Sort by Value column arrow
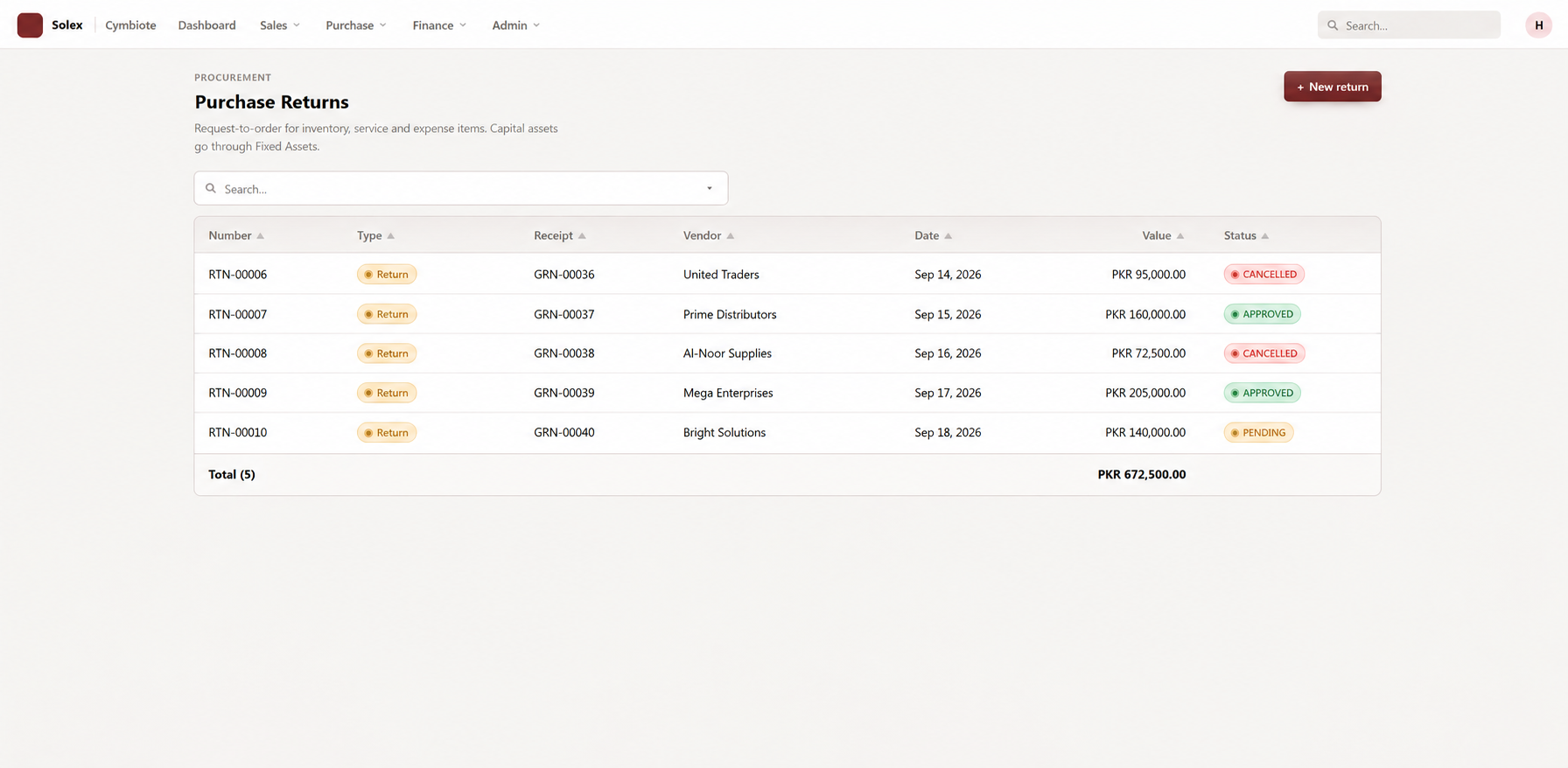Image resolution: width=1568 pixels, height=768 pixels. coord(1180,236)
